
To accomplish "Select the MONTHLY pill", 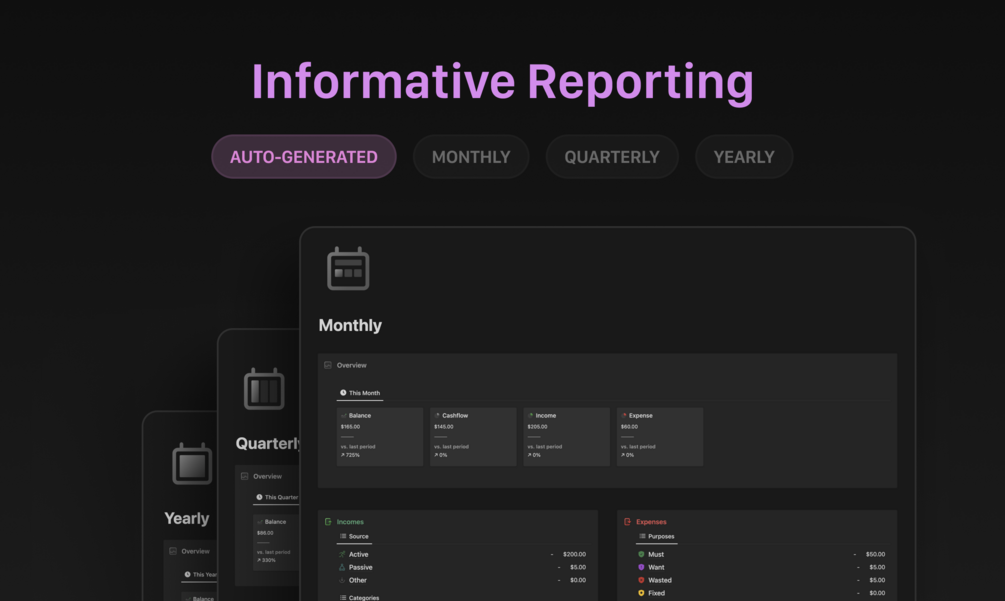I will pos(471,156).
